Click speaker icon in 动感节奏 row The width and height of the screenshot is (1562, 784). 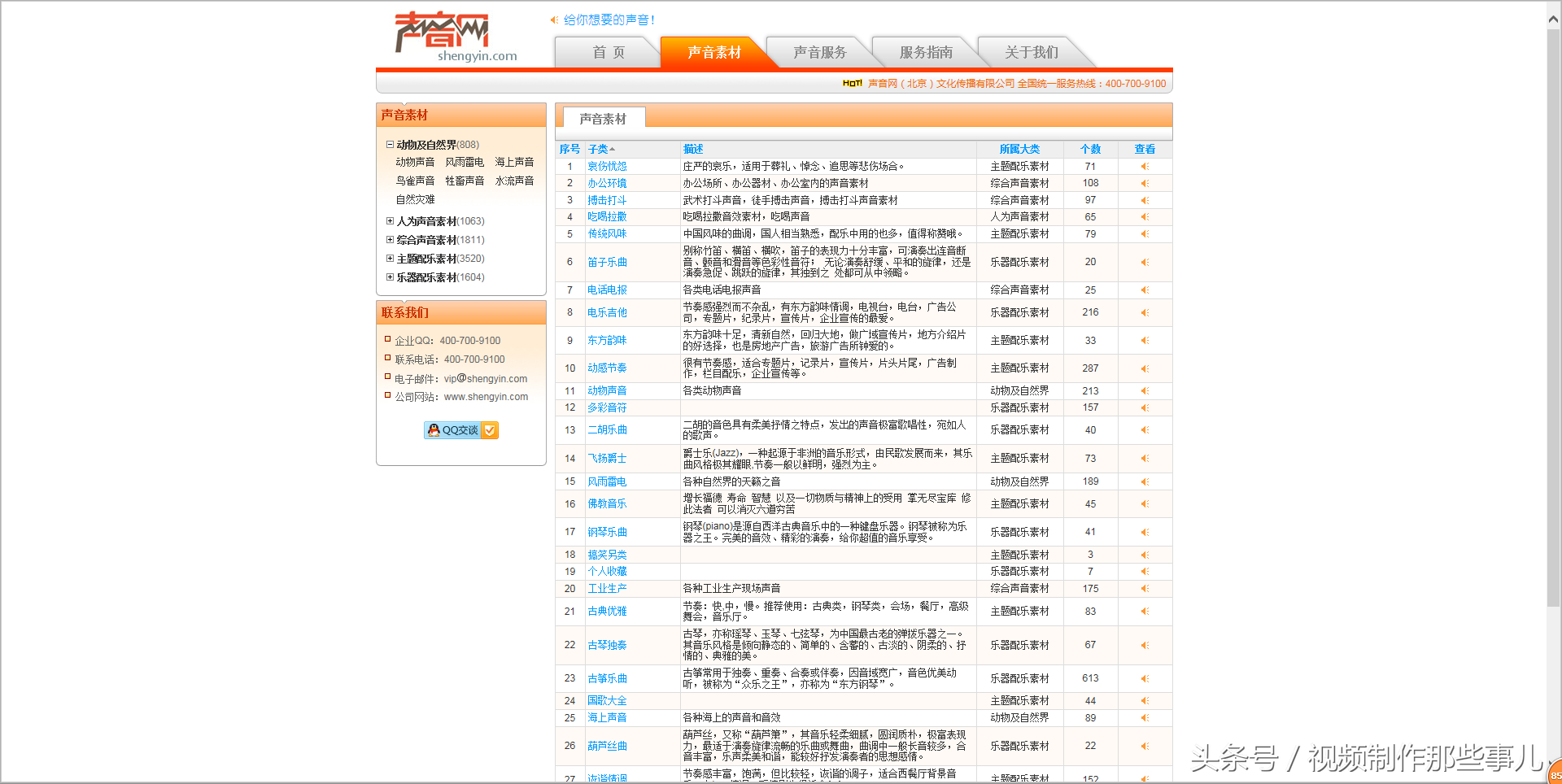tap(1145, 368)
